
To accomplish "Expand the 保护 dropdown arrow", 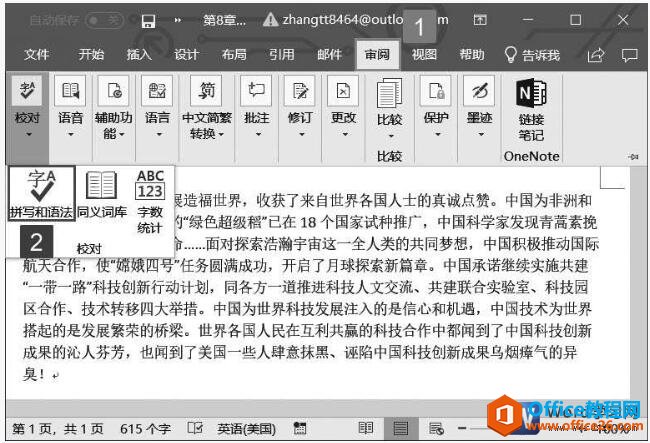I will [x=438, y=134].
